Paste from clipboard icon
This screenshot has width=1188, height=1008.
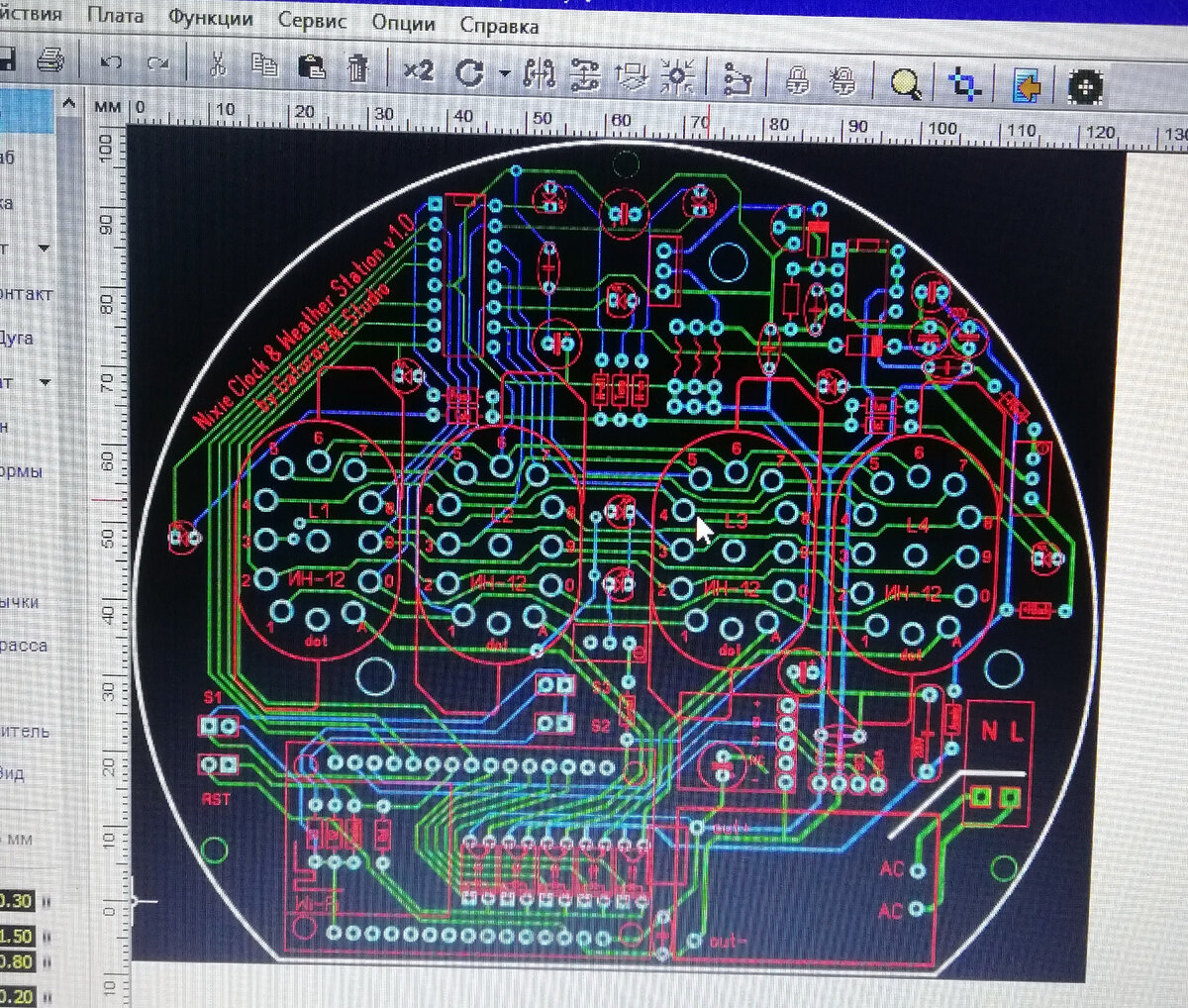pos(311,67)
